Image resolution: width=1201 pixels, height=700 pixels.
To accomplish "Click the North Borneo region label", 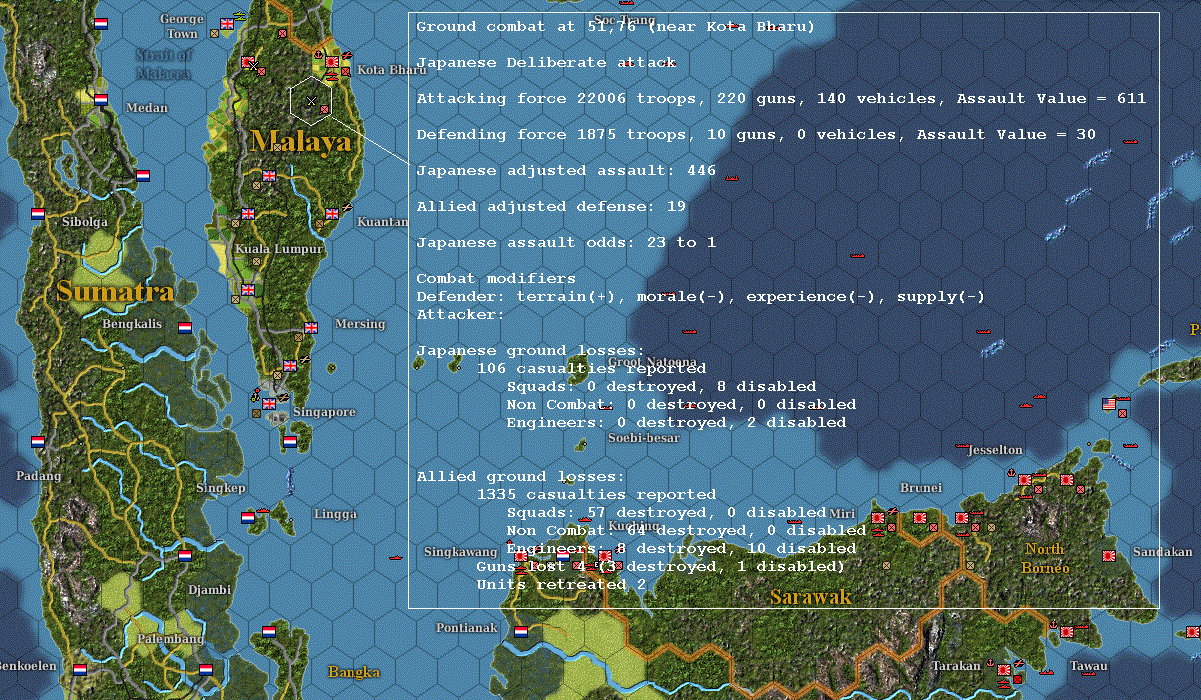I will [x=1044, y=559].
